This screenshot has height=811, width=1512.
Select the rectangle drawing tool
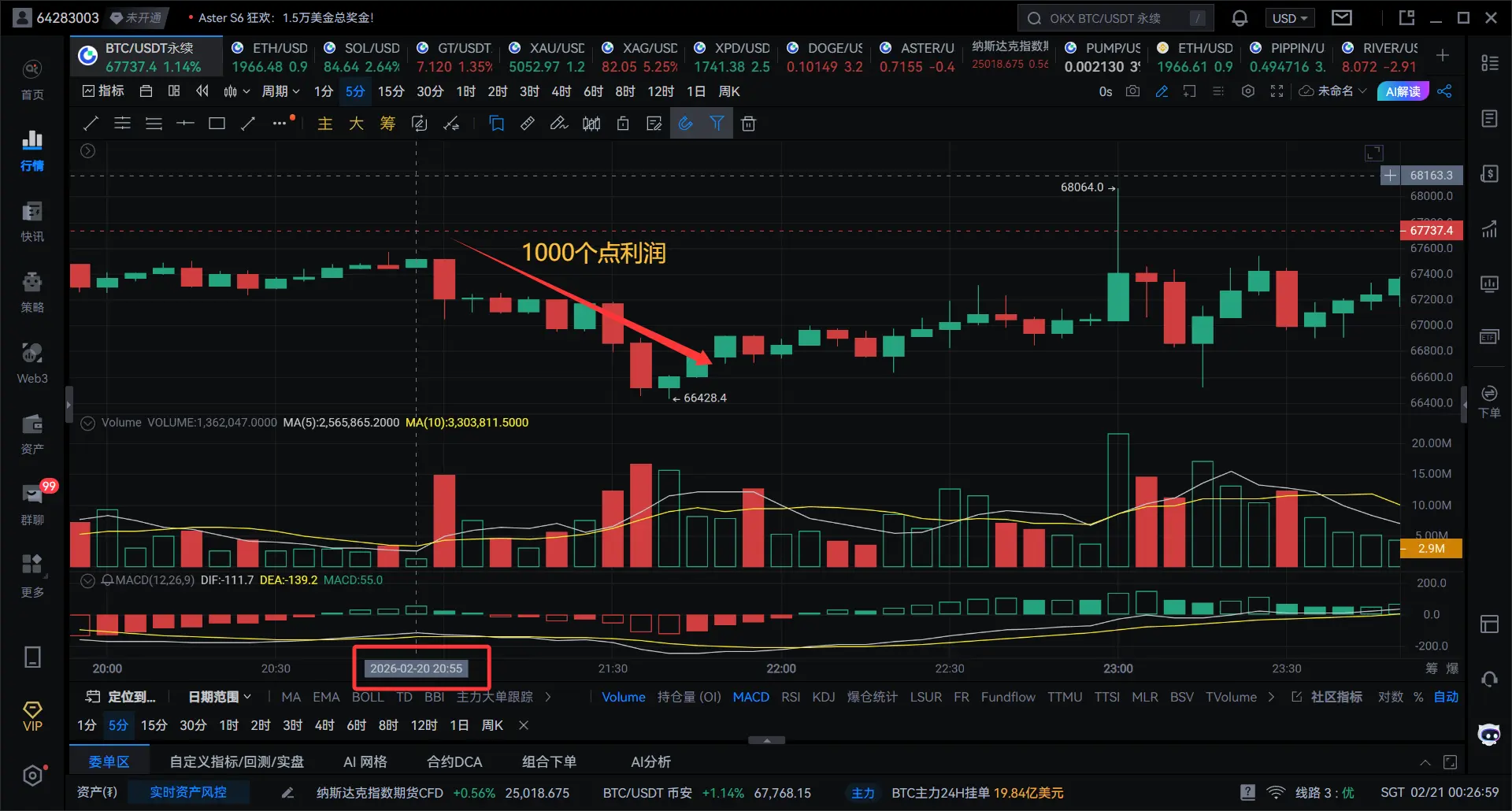pyautogui.click(x=217, y=124)
